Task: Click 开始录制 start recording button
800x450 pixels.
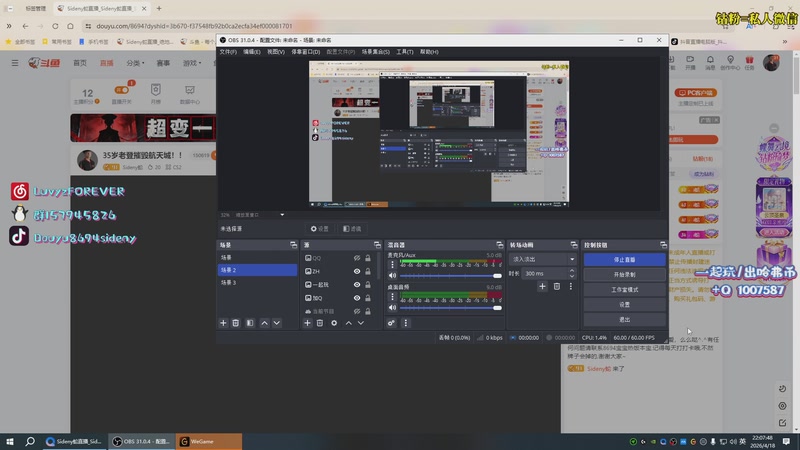Action: coord(624,274)
